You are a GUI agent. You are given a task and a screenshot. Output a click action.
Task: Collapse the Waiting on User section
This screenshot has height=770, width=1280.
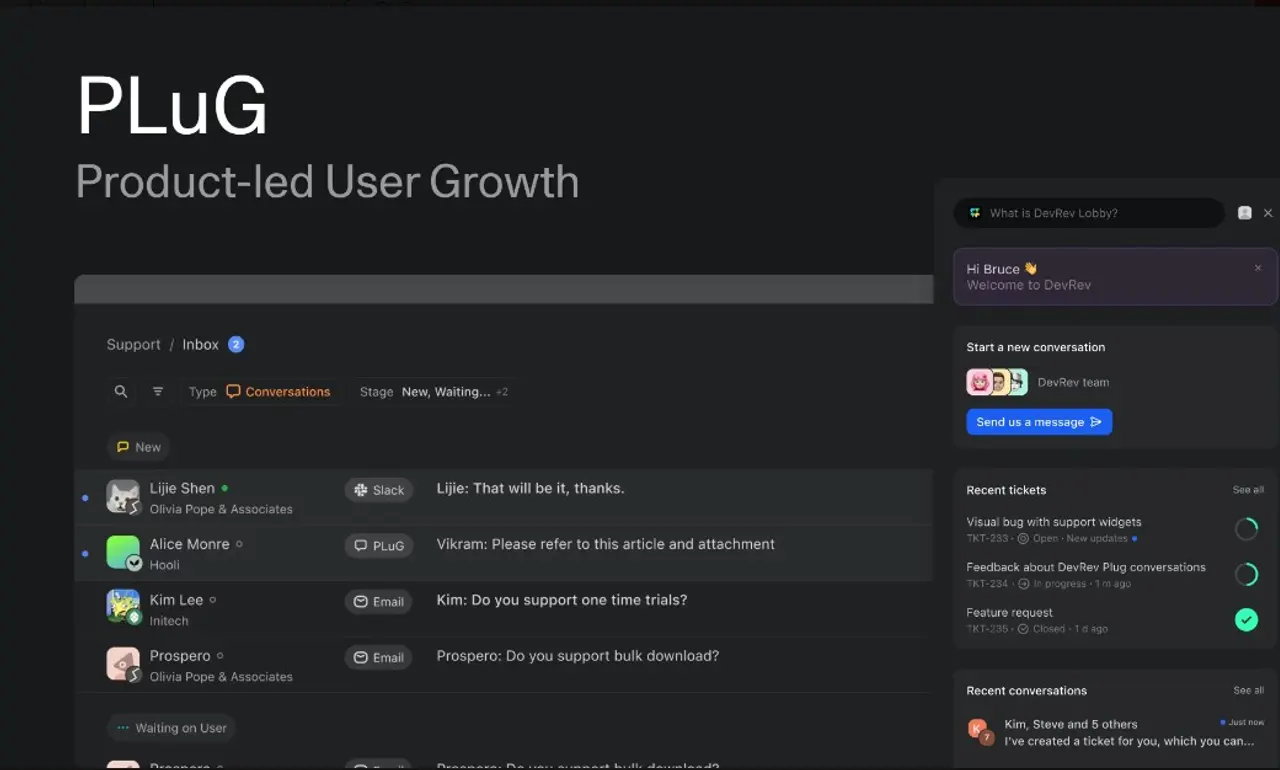(171, 728)
